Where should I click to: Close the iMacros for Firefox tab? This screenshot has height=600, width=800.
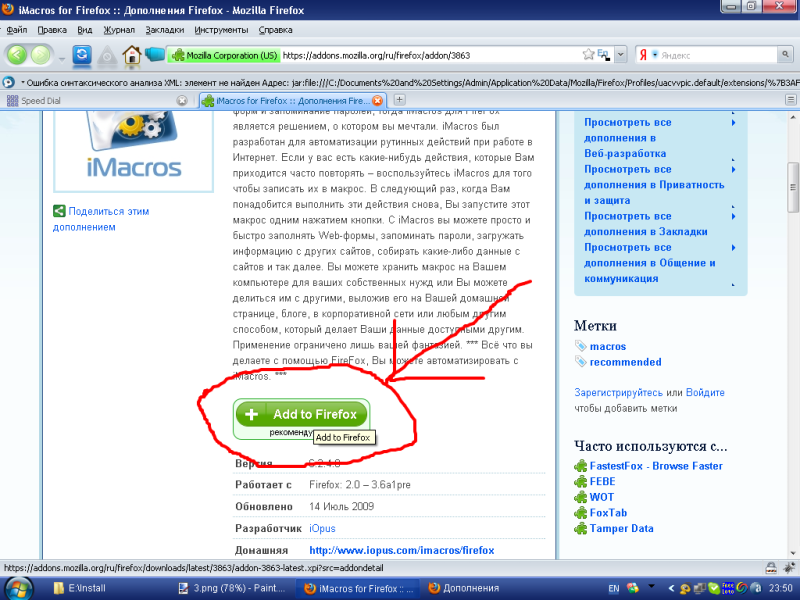pos(377,101)
